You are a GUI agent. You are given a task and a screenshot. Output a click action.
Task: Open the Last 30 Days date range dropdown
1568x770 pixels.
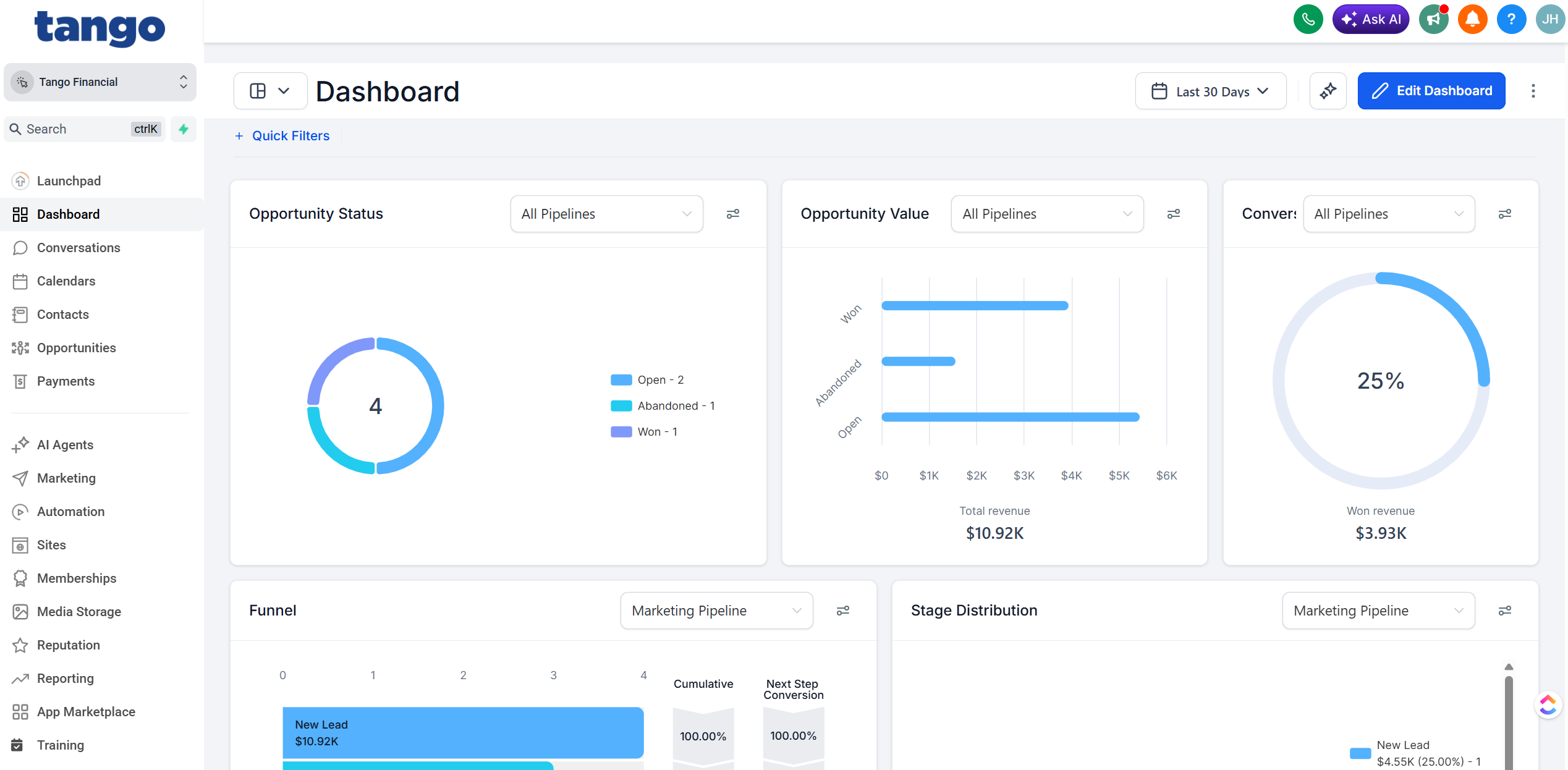click(x=1210, y=91)
